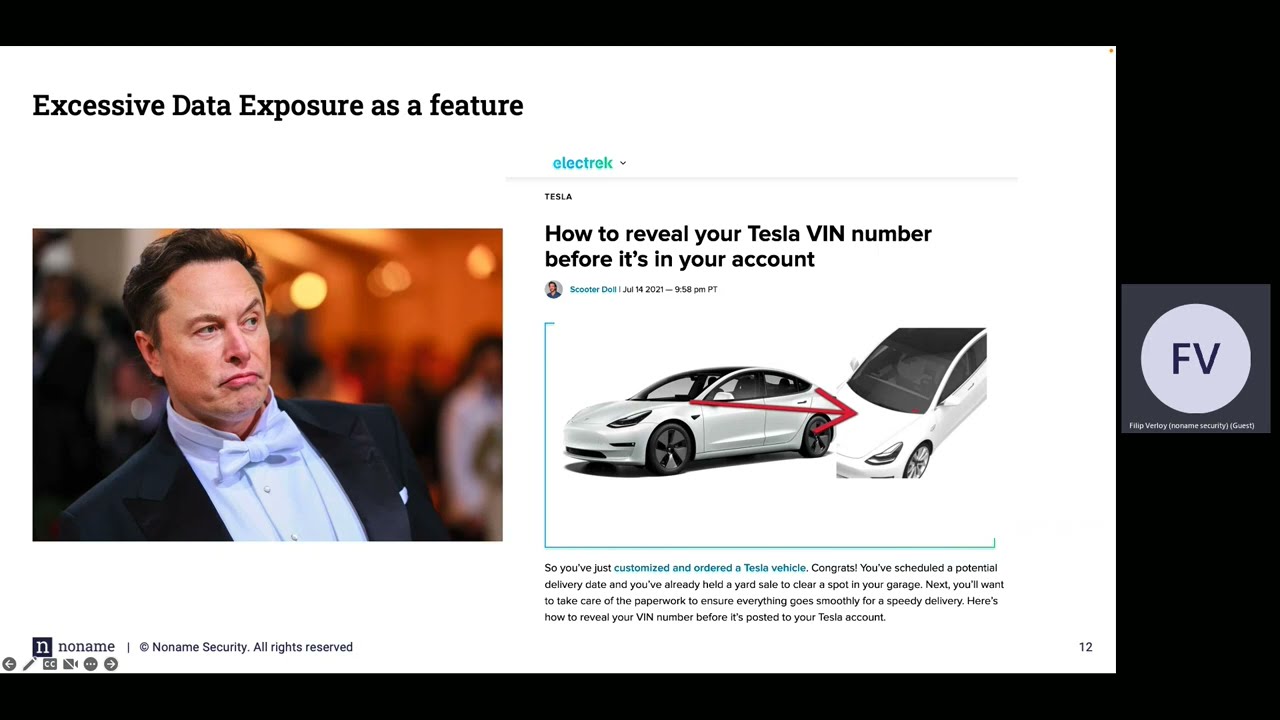This screenshot has width=1280, height=720.
Task: Click the slide title 'Excessive Data Exposure'
Action: point(278,105)
